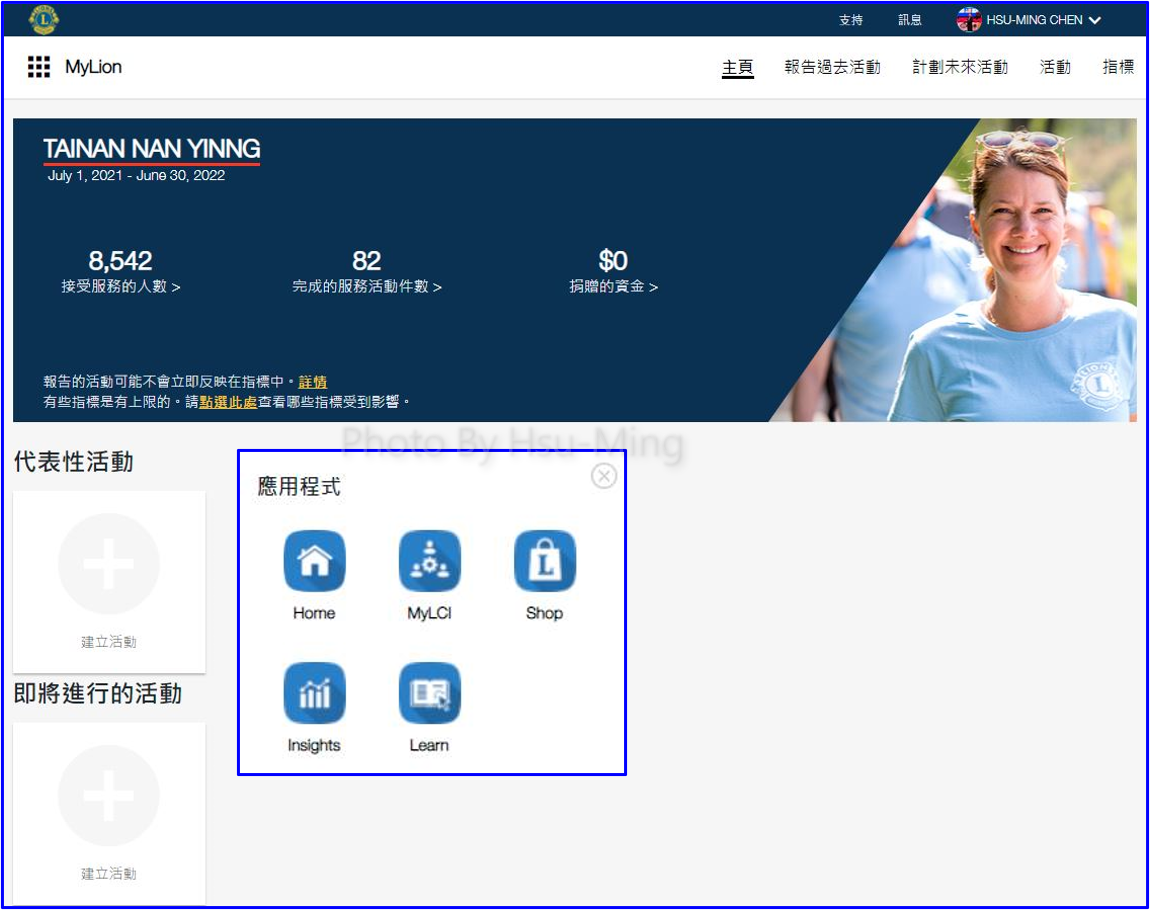Viewport: 1150px width, 910px height.
Task: Launch the Learn app icon
Action: coord(429,693)
